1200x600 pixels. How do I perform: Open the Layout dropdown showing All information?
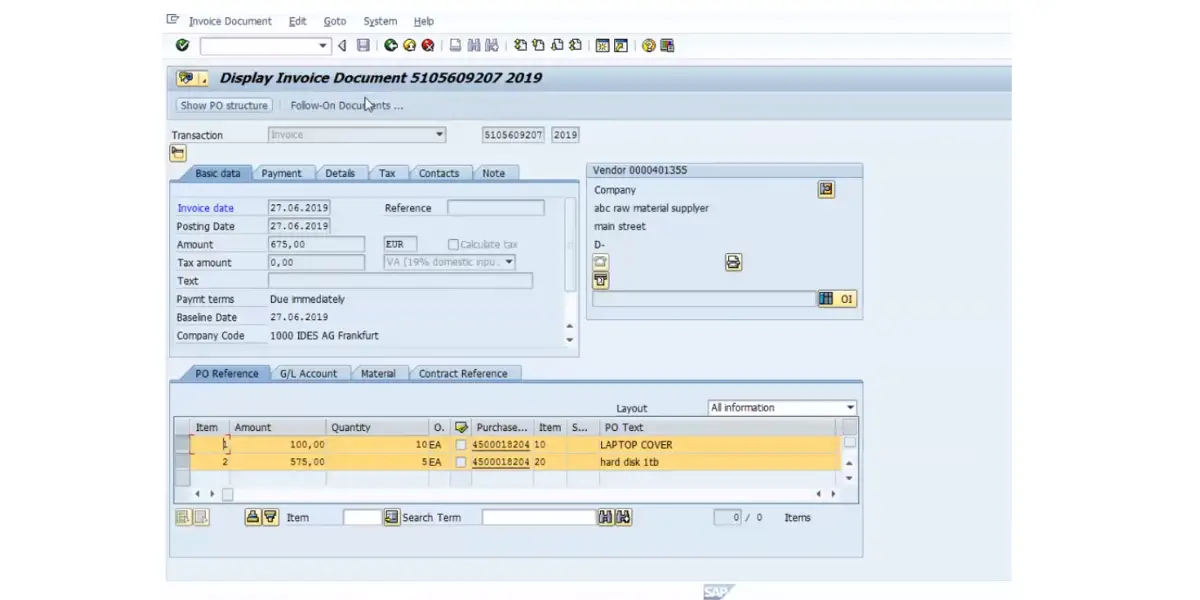pyautogui.click(x=850, y=408)
